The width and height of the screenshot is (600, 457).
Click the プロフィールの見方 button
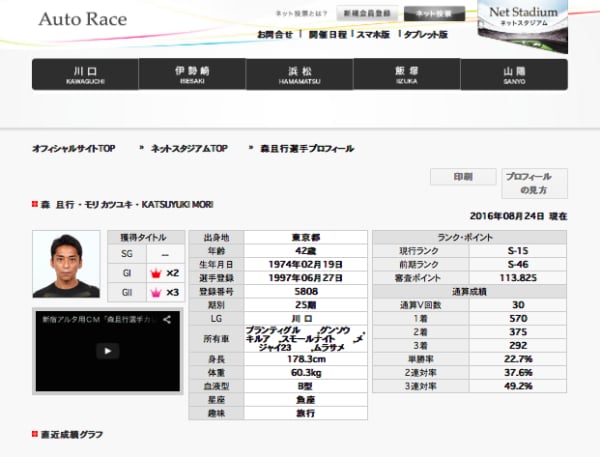coord(535,183)
